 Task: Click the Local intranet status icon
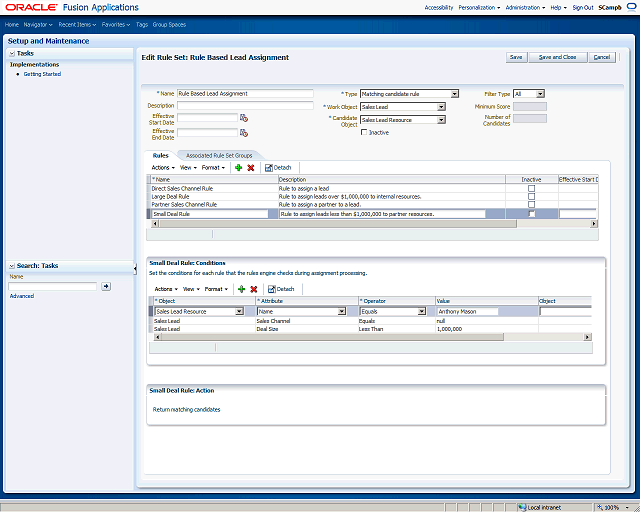coord(522,508)
